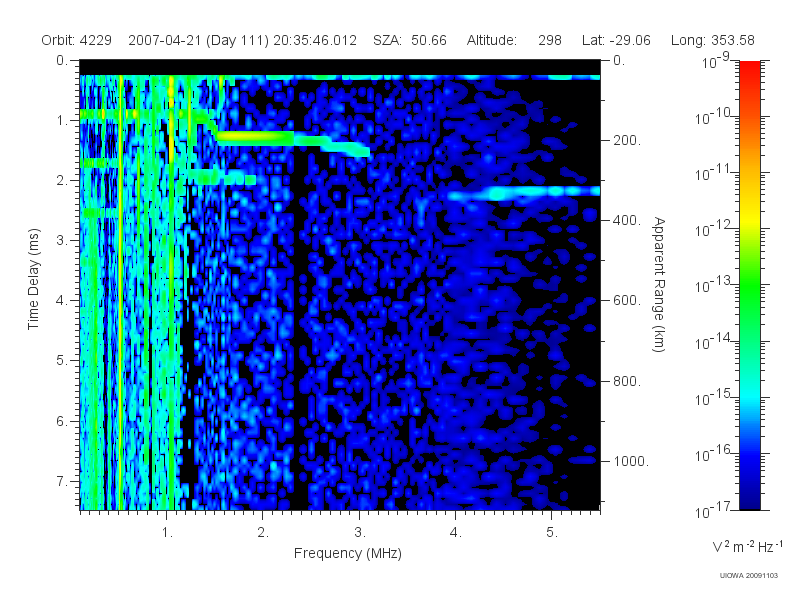Viewport: 800px width, 600px height.
Task: Click the 'Orbit: 4229' header text
Action: [77, 40]
